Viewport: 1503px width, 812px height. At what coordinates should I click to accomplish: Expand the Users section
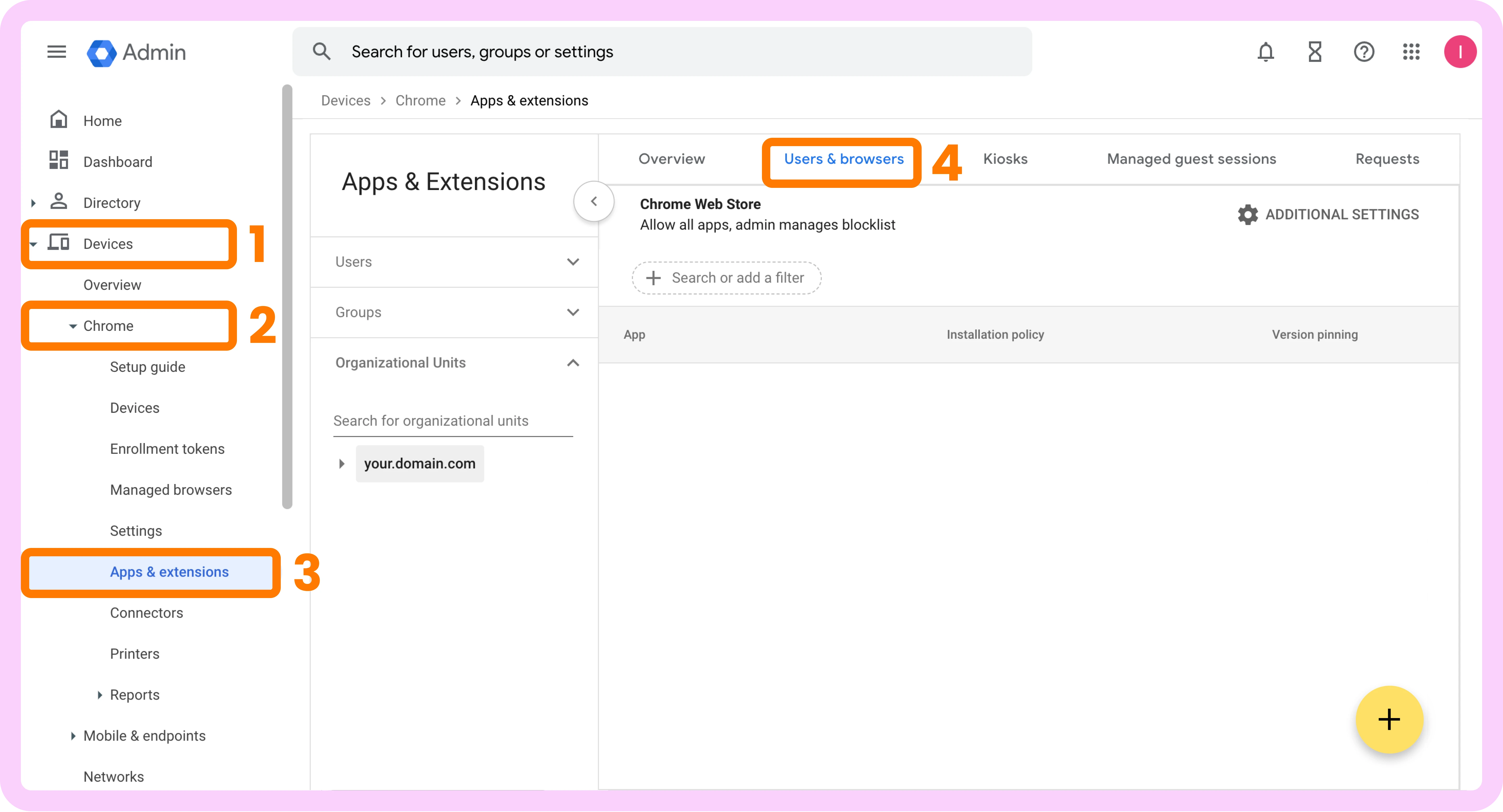(572, 262)
